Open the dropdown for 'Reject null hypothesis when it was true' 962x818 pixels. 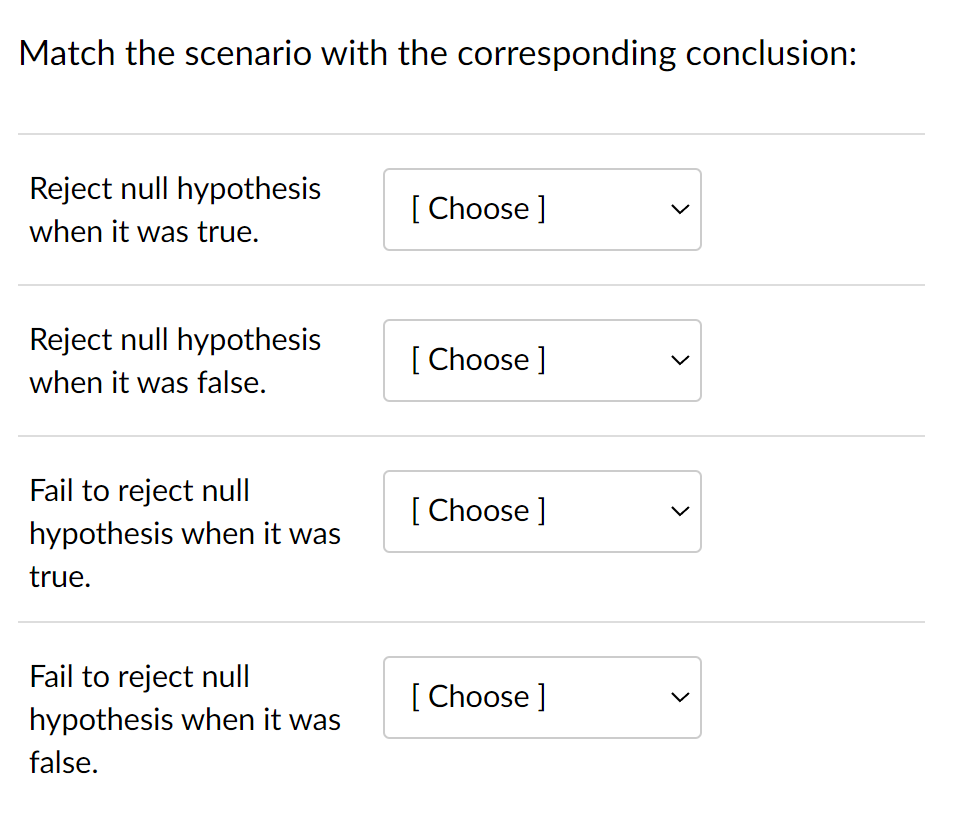pos(542,210)
